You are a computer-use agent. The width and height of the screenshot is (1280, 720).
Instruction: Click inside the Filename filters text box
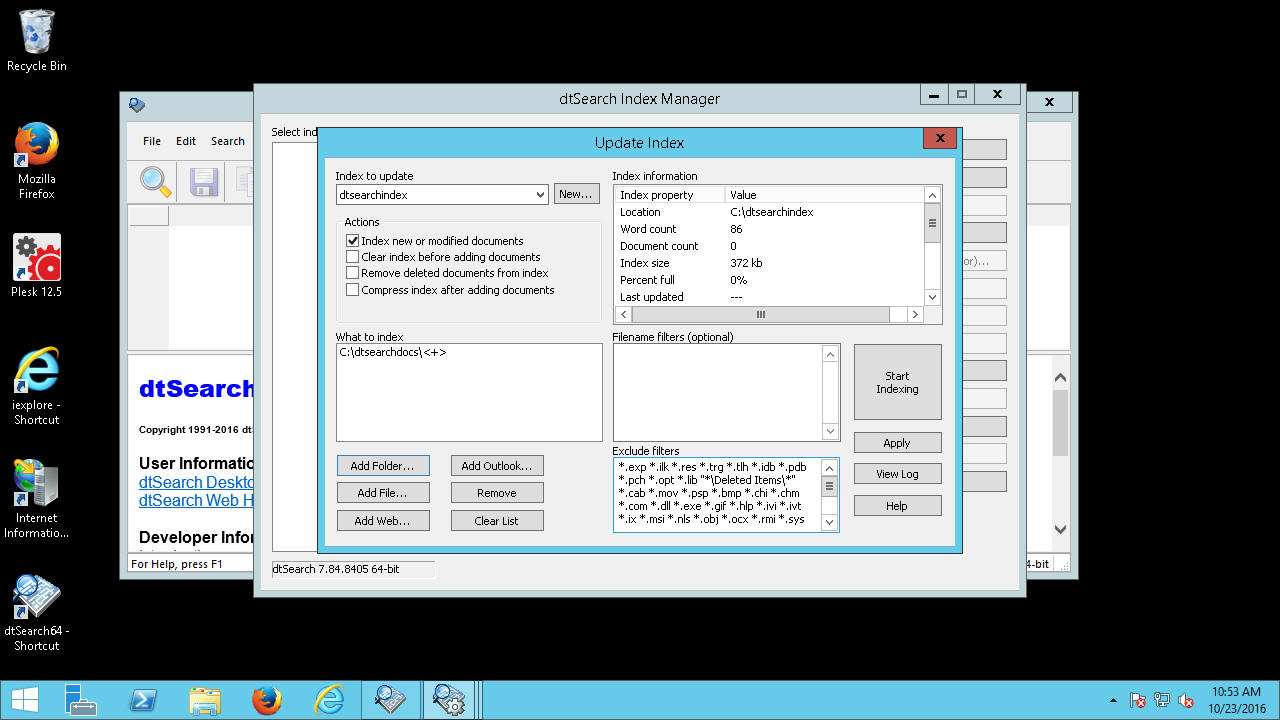coord(718,392)
